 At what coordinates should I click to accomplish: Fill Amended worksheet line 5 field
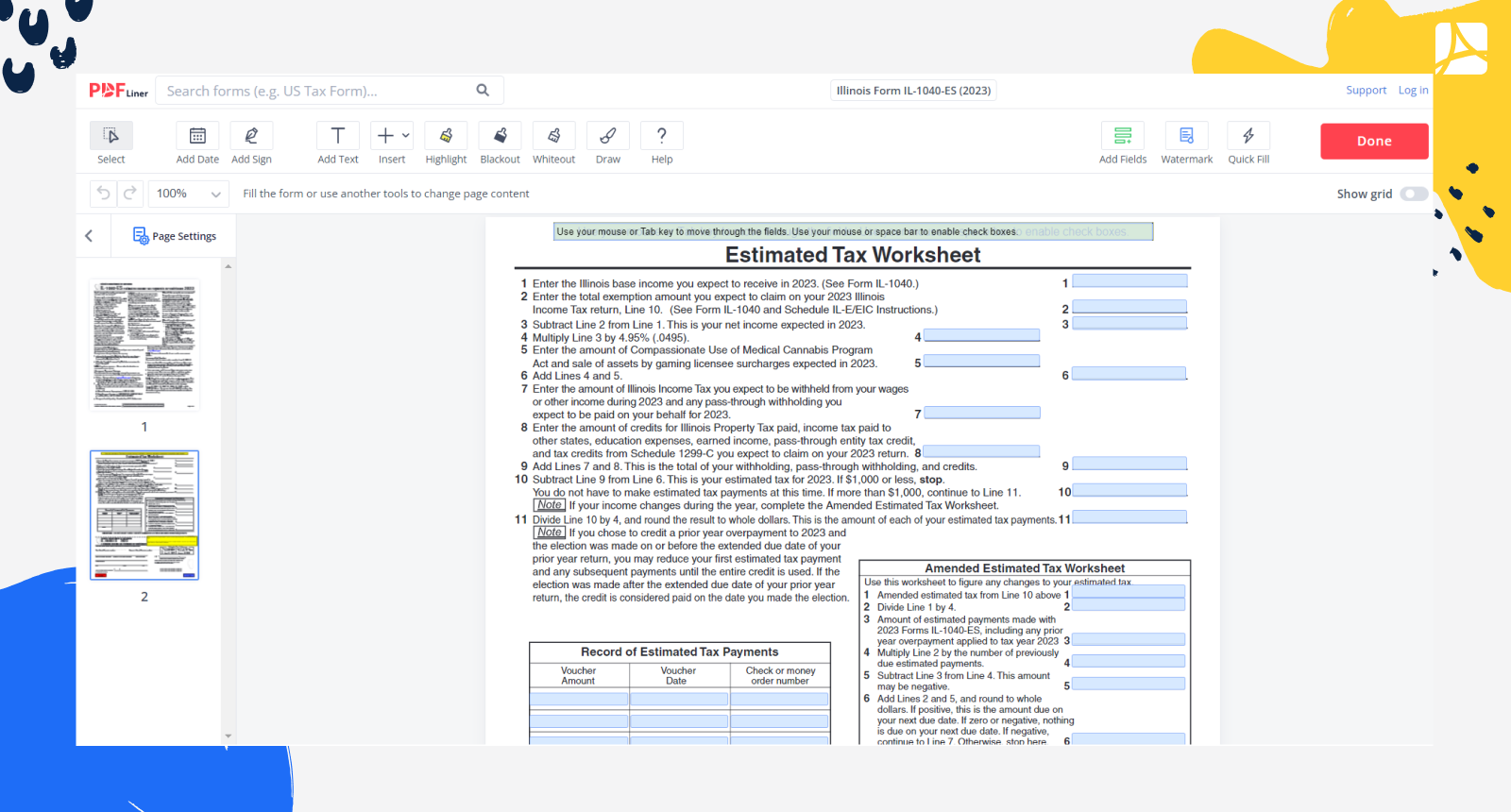coord(1129,684)
